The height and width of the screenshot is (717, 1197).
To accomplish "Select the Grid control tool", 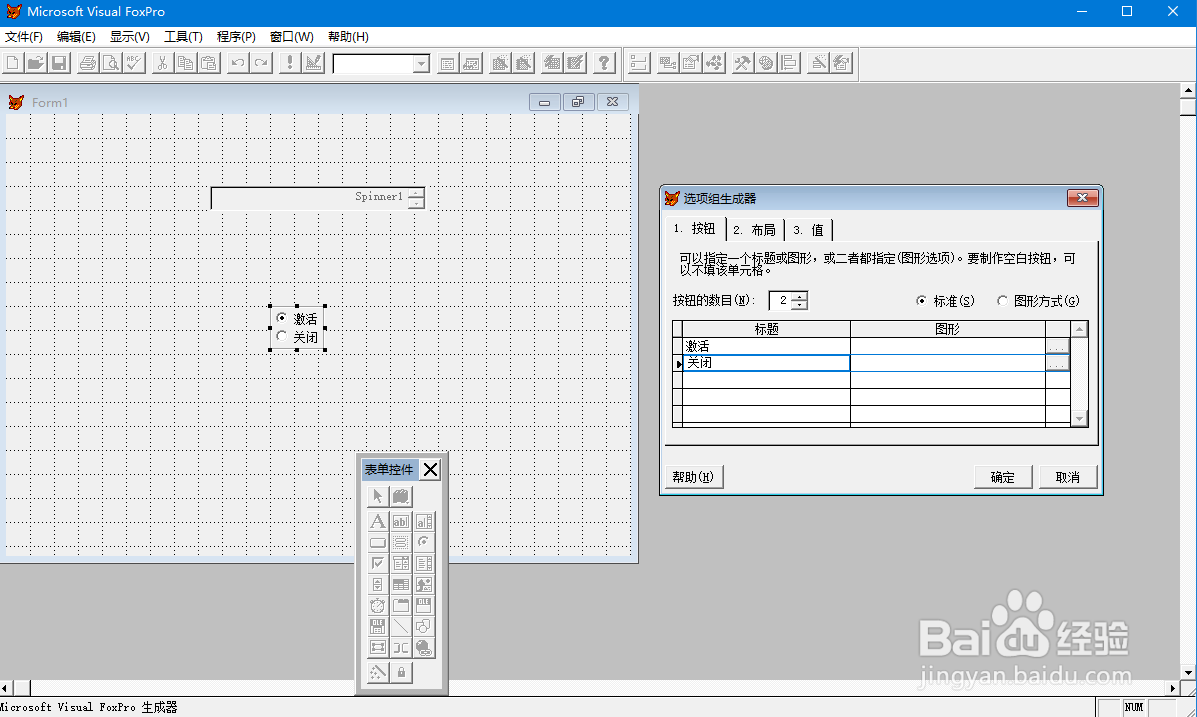I will point(401,585).
